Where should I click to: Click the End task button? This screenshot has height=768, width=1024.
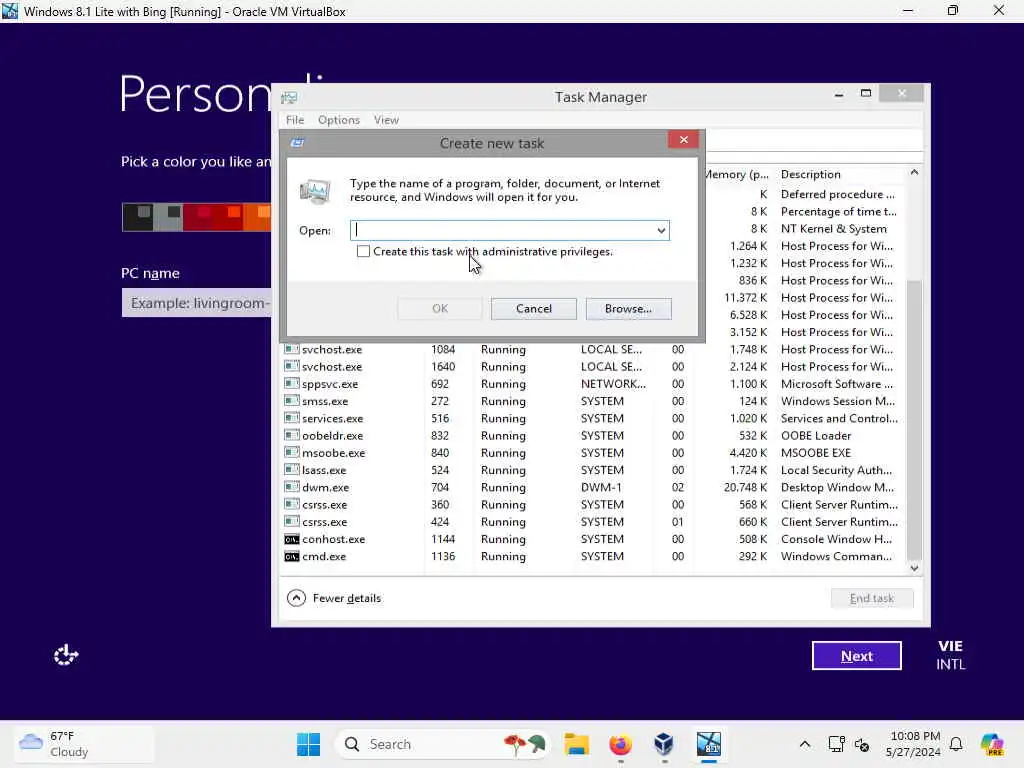(872, 598)
